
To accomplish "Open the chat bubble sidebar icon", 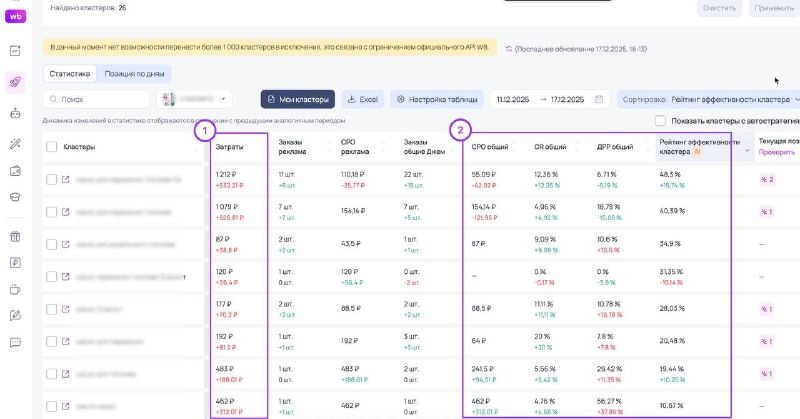I will coord(15,342).
